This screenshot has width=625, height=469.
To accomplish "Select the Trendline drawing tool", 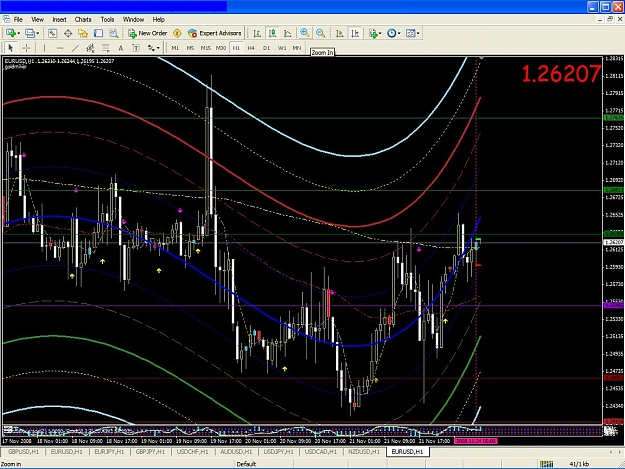I will point(75,48).
